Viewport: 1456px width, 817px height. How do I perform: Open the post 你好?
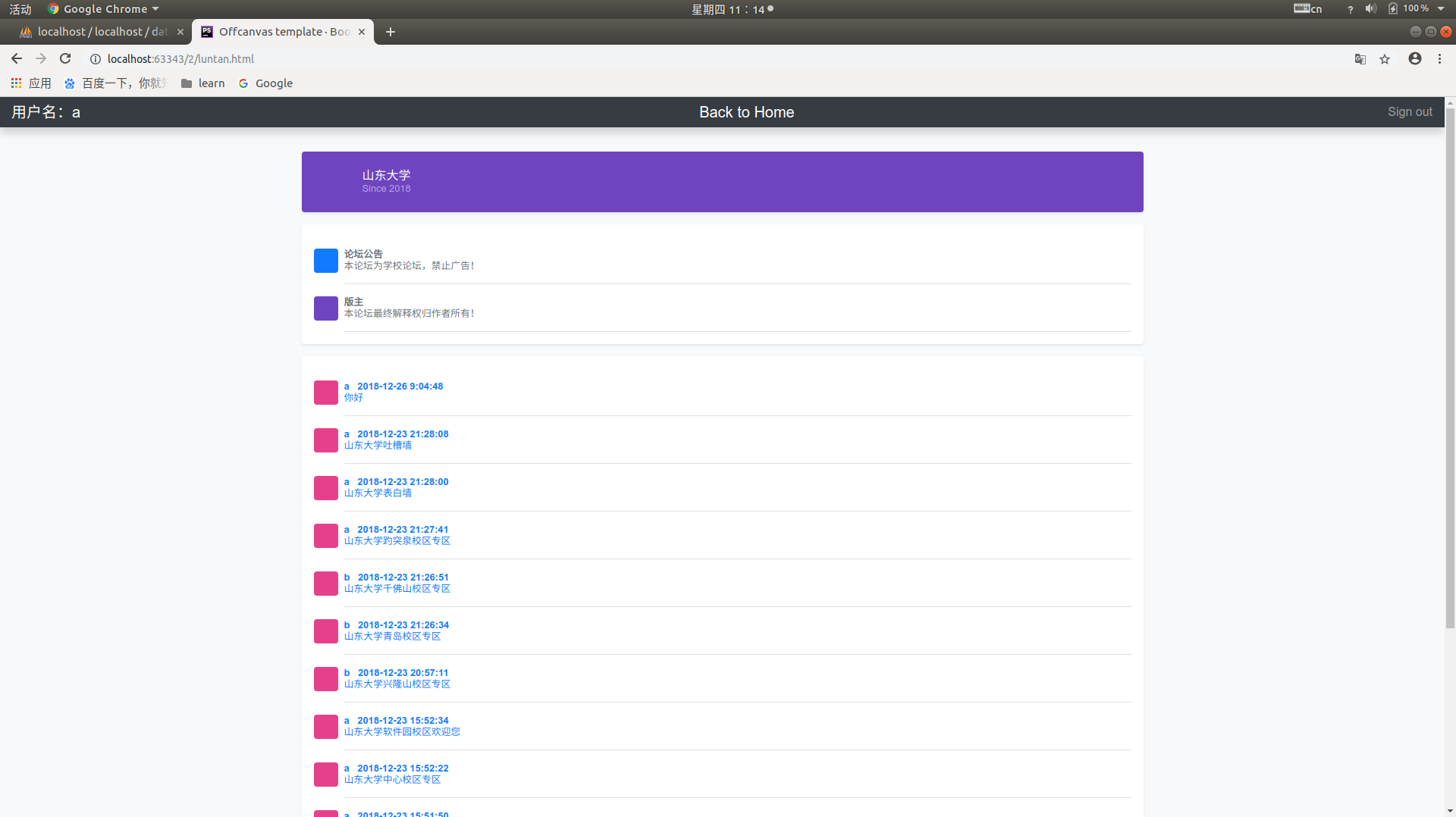coord(353,398)
